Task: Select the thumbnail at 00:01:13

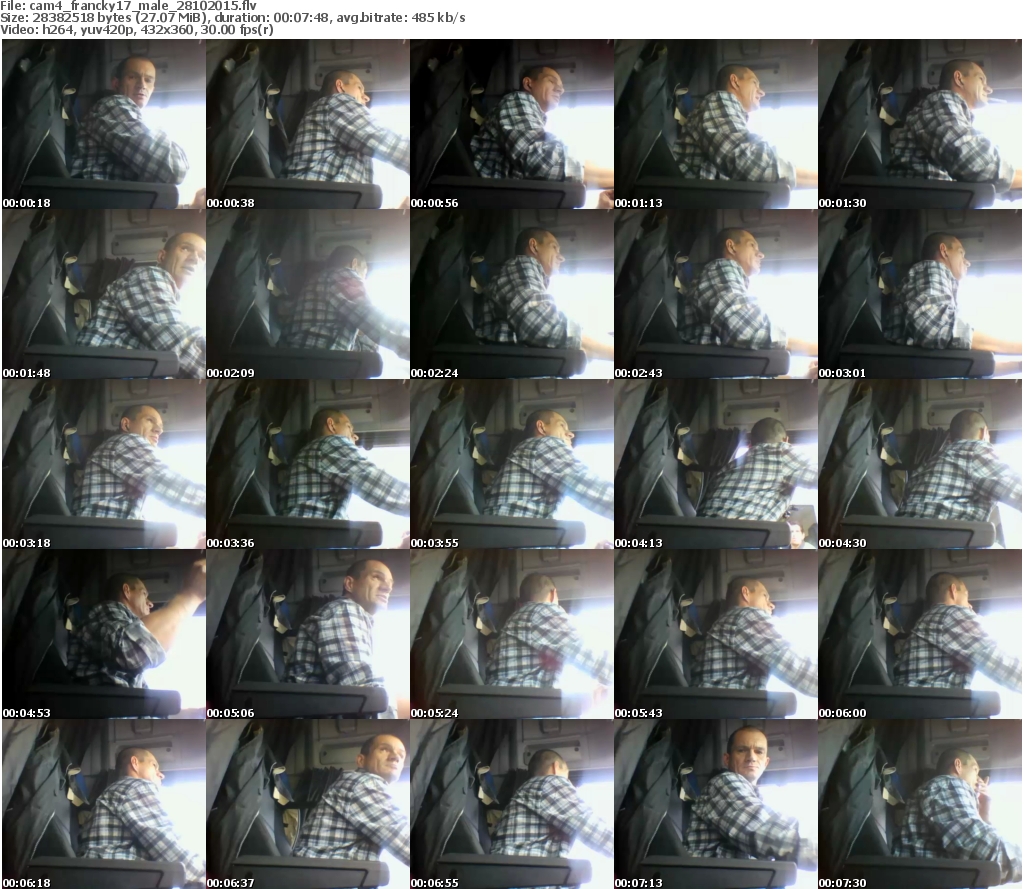Action: [x=716, y=124]
